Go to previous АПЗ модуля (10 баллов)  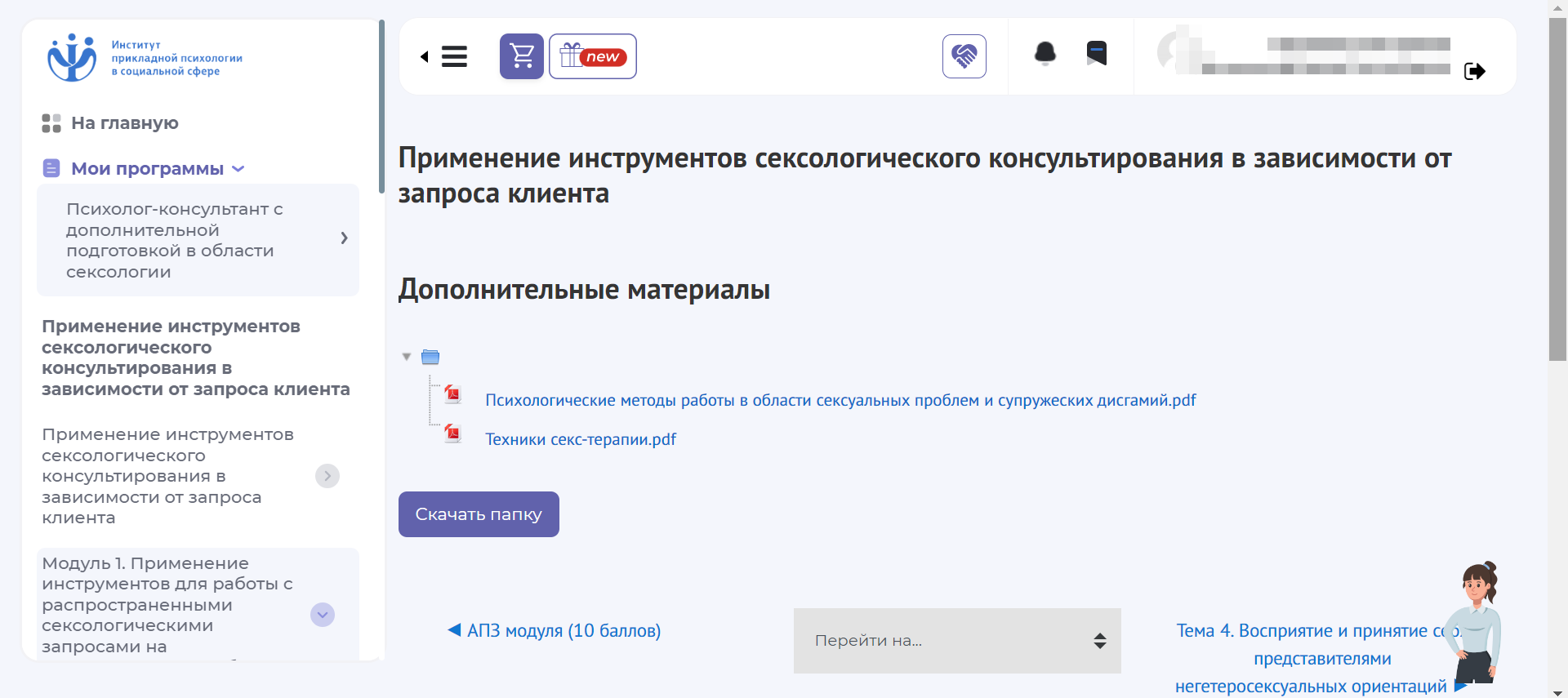pyautogui.click(x=555, y=630)
